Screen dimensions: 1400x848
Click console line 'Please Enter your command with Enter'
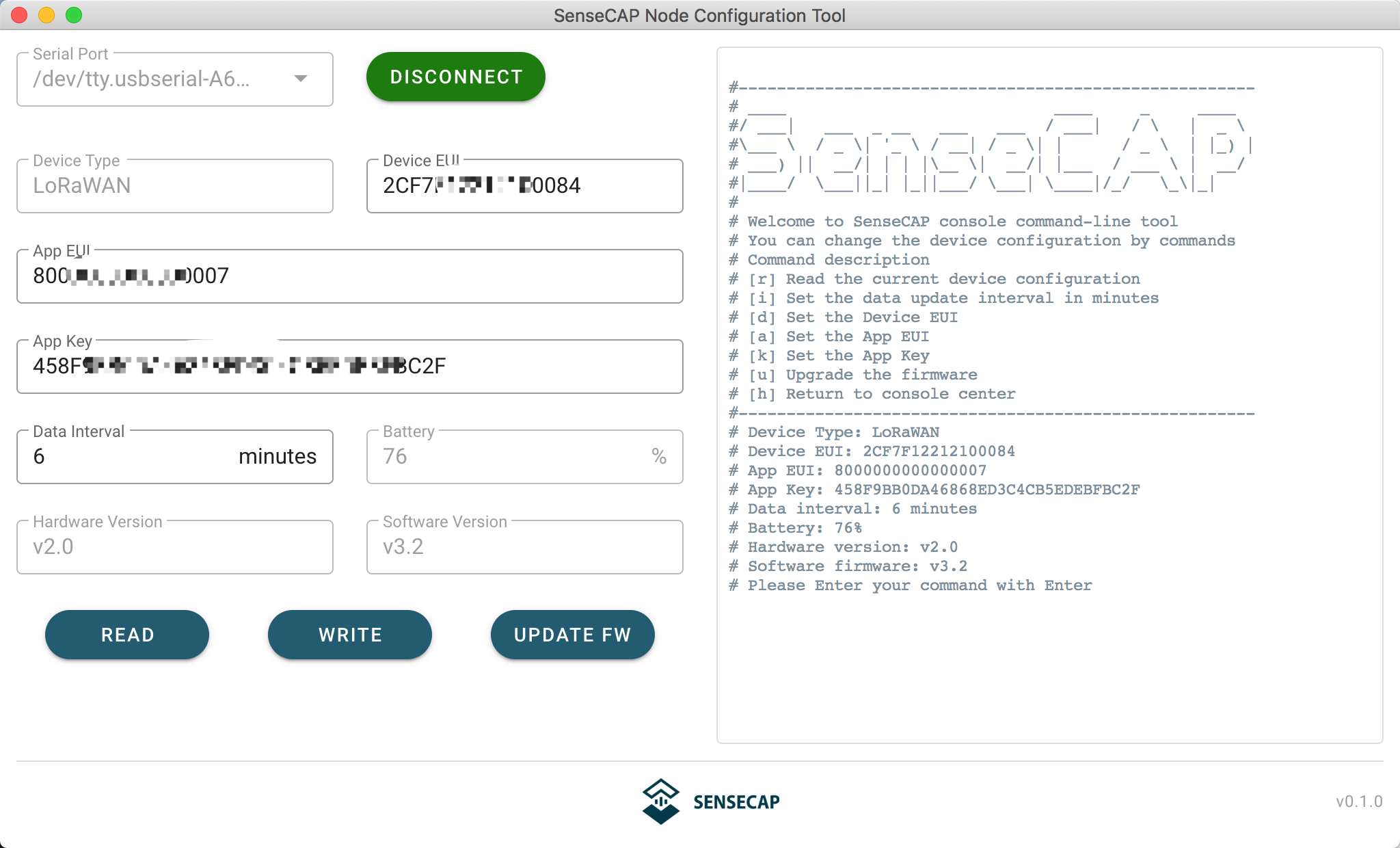(910, 585)
